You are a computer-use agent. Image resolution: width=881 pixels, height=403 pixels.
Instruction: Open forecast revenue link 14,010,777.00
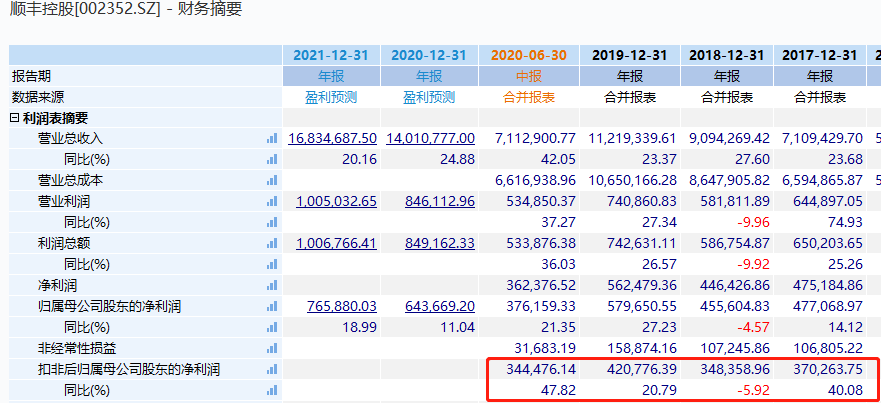pos(430,138)
